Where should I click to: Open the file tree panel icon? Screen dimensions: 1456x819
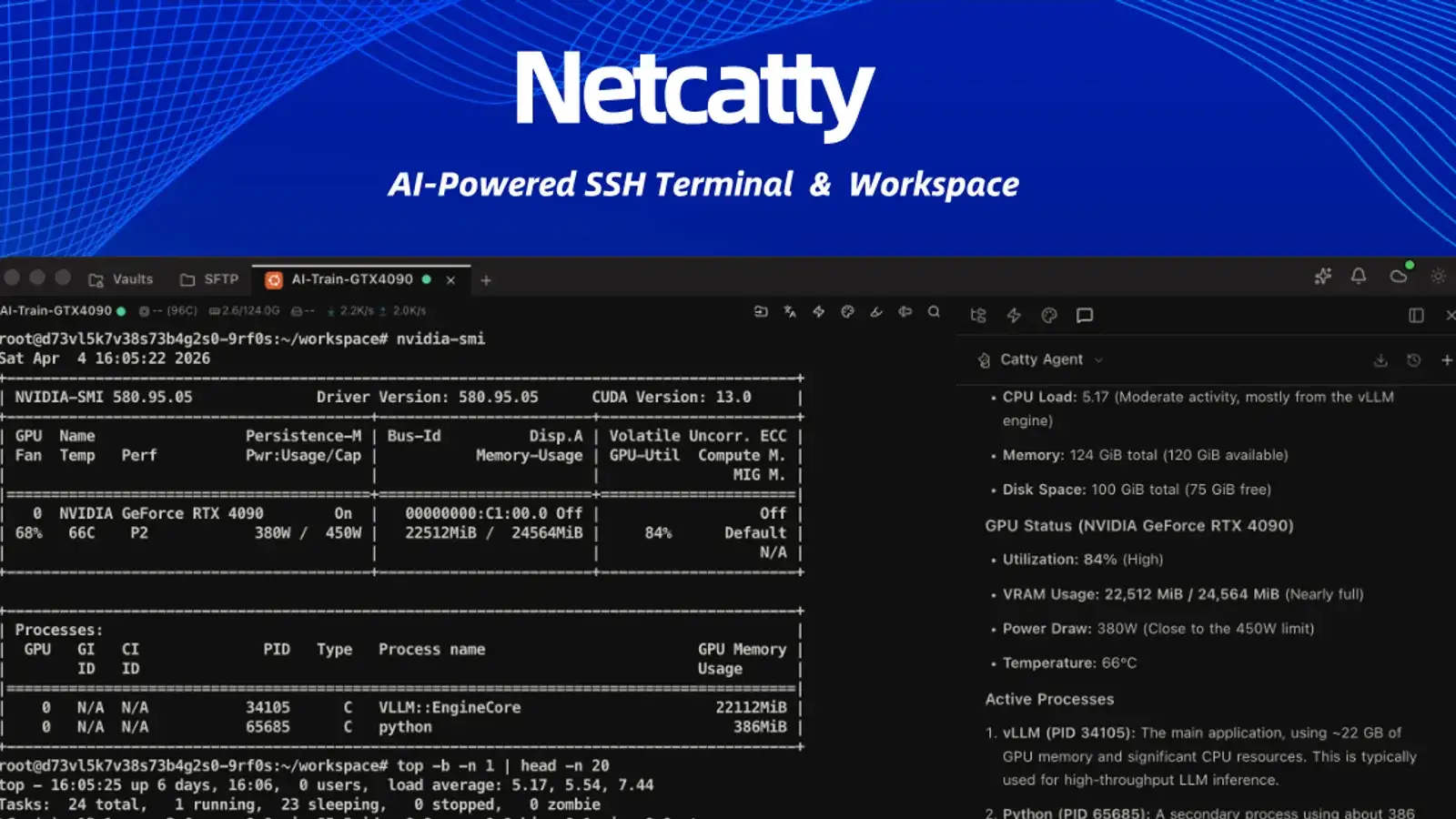pos(978,316)
